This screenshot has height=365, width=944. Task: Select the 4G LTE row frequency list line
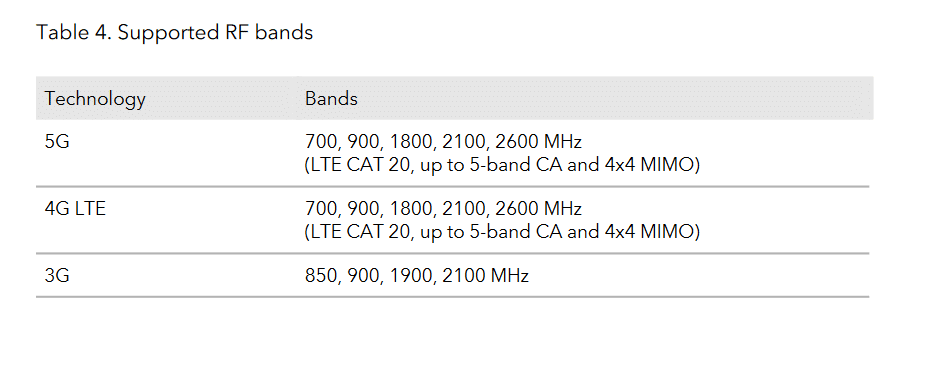tap(443, 209)
